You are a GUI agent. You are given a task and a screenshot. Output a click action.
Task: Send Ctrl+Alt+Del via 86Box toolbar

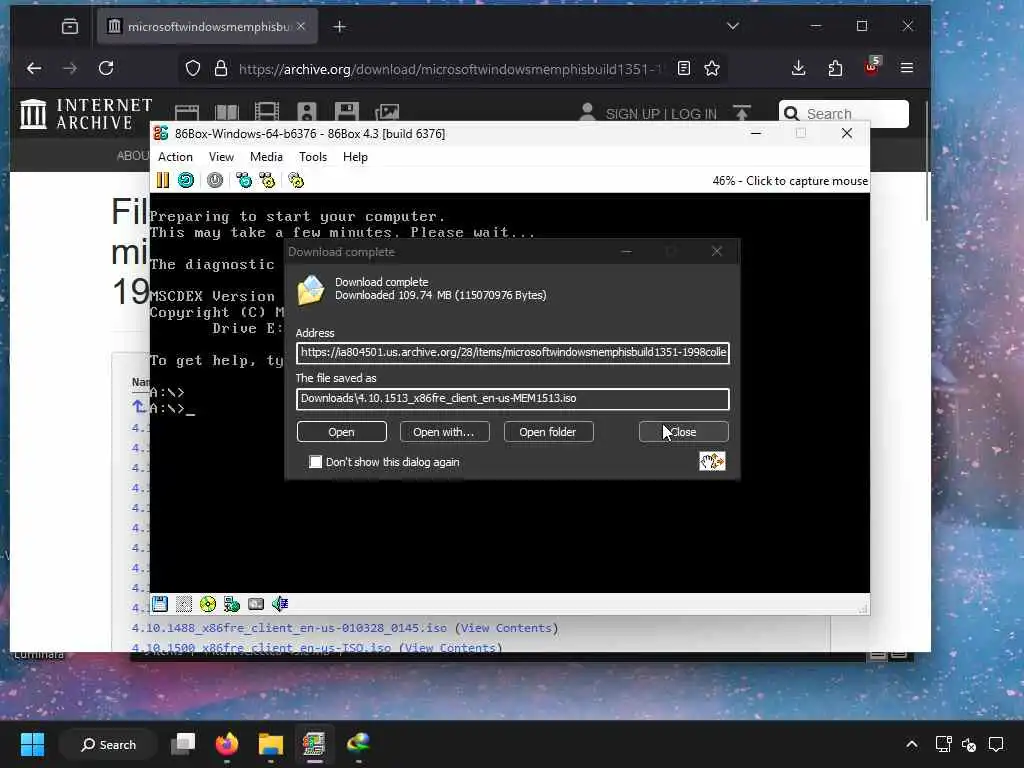click(244, 180)
